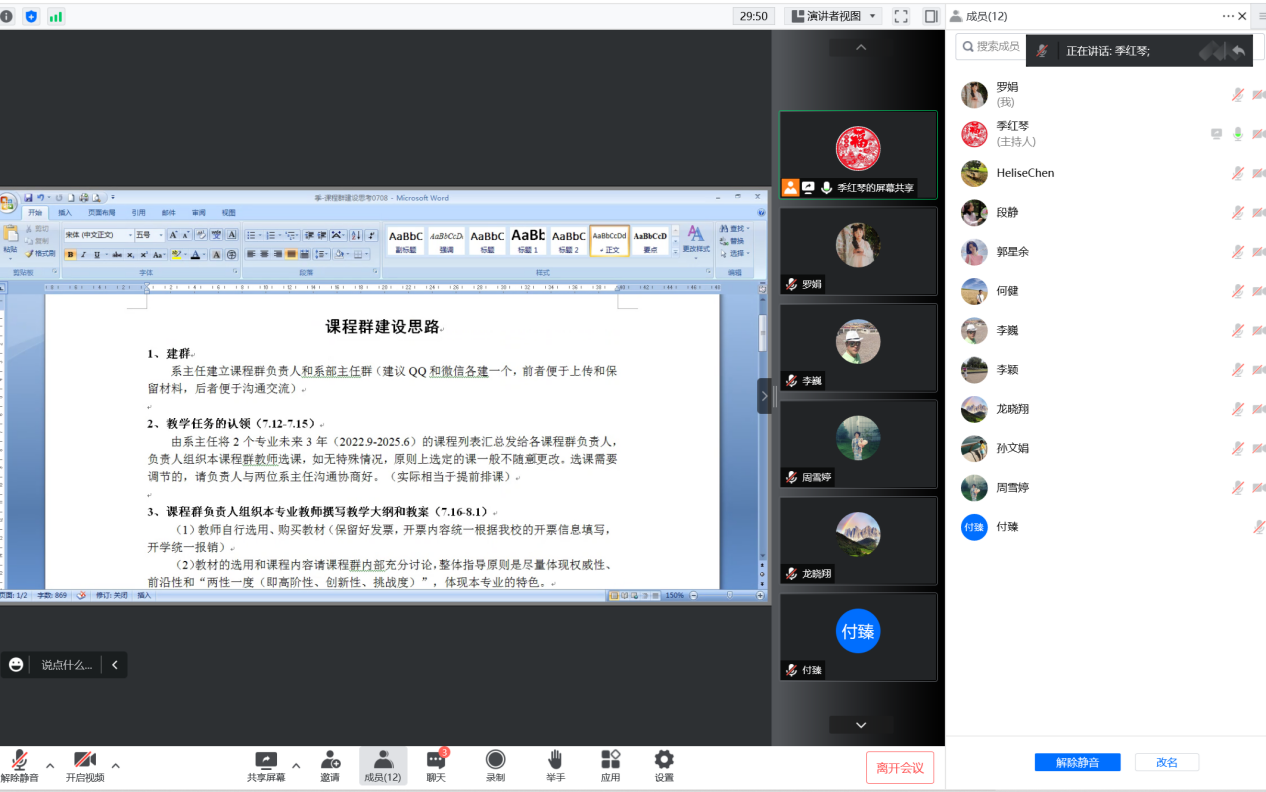Click the 离开会议 leave meeting button
Screen dimensions: 1266x792
[x=900, y=767]
